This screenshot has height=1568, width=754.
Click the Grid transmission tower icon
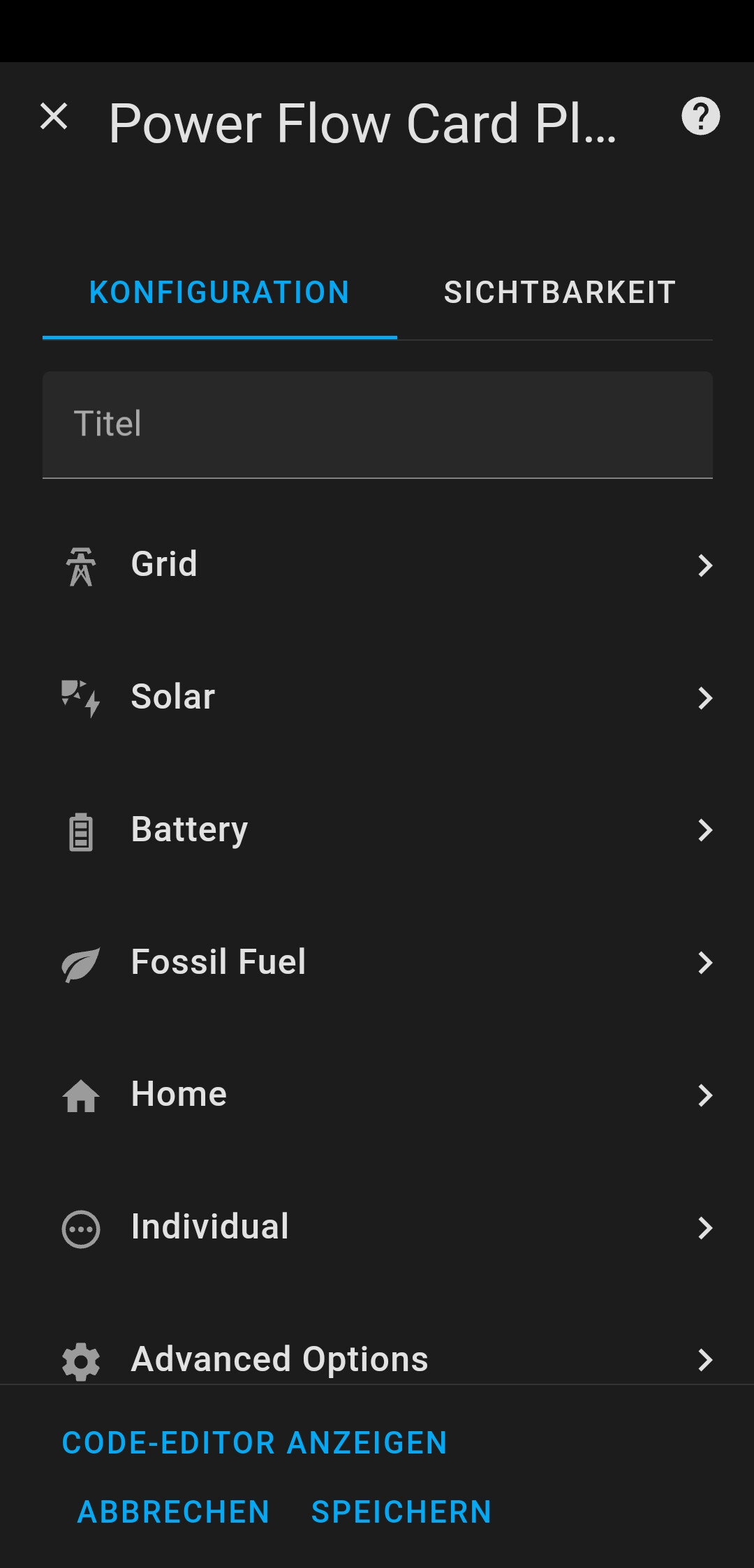81,565
